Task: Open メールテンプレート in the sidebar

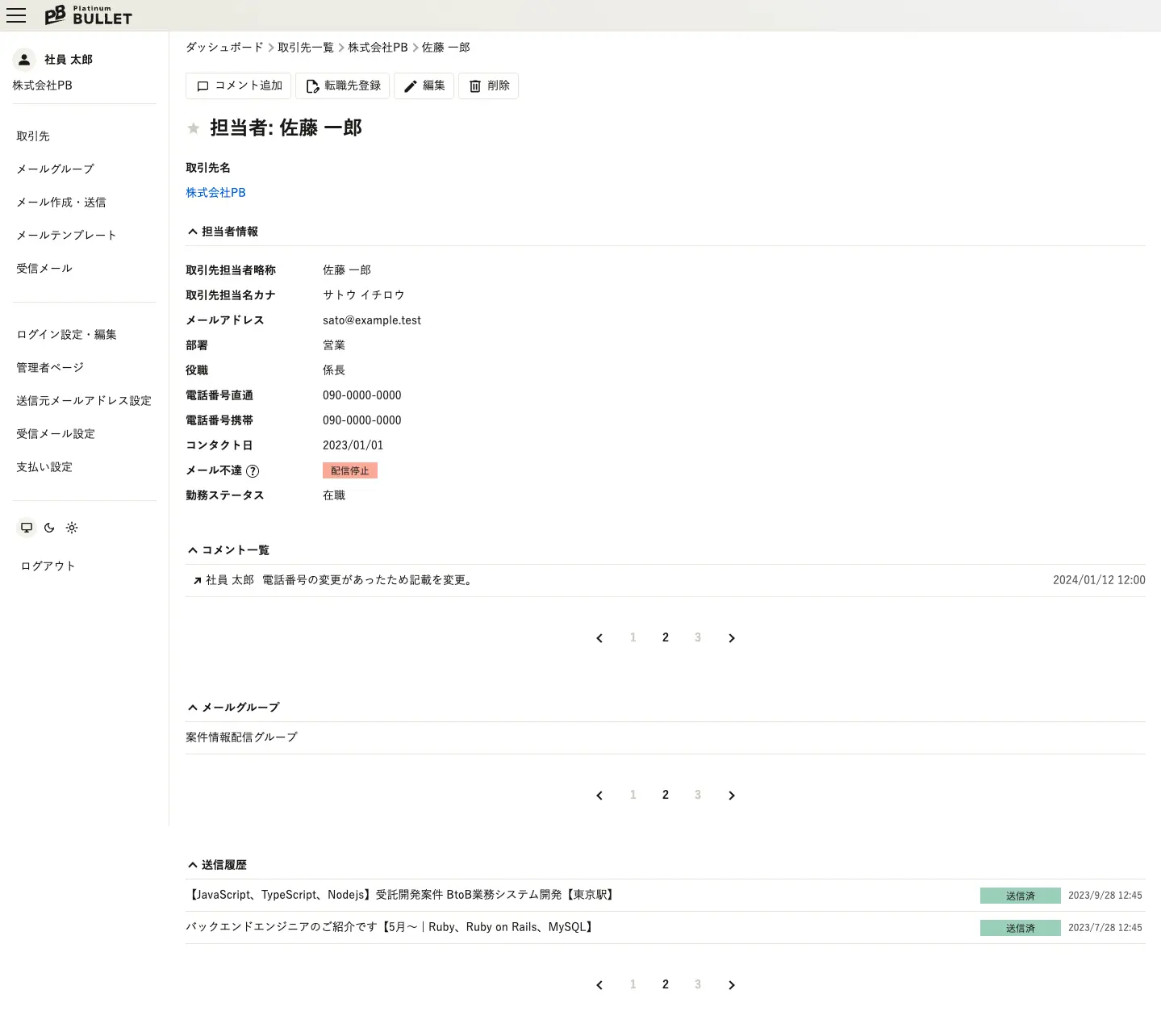Action: point(66,236)
